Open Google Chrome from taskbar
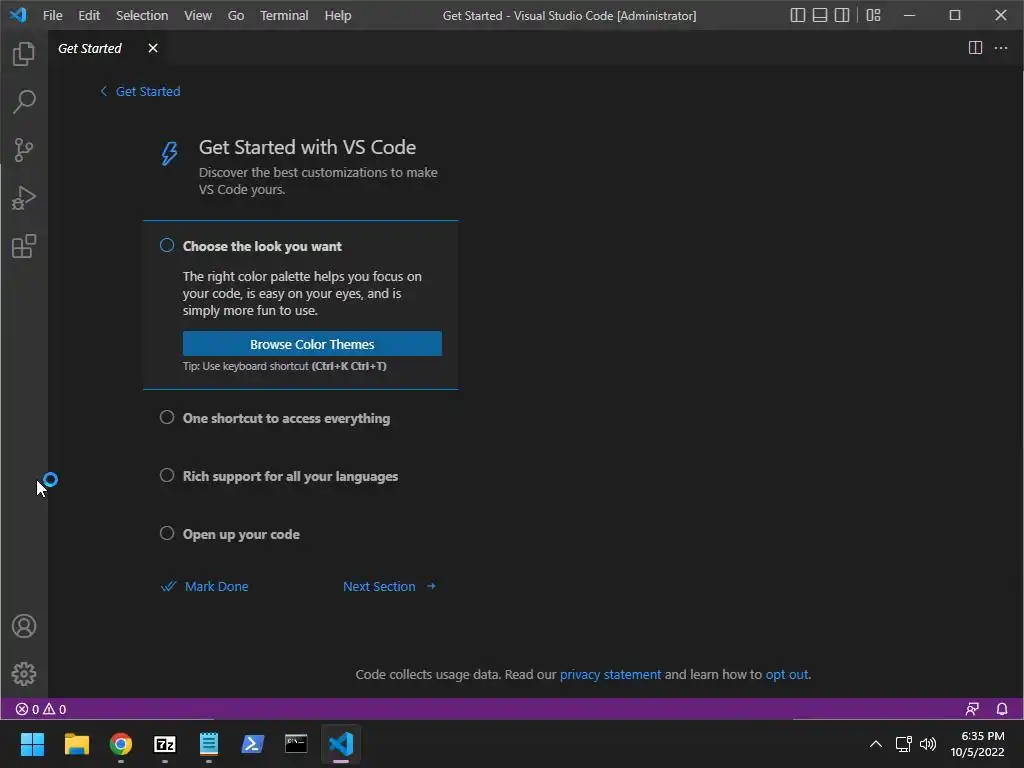Image resolution: width=1024 pixels, height=768 pixels. [x=121, y=744]
